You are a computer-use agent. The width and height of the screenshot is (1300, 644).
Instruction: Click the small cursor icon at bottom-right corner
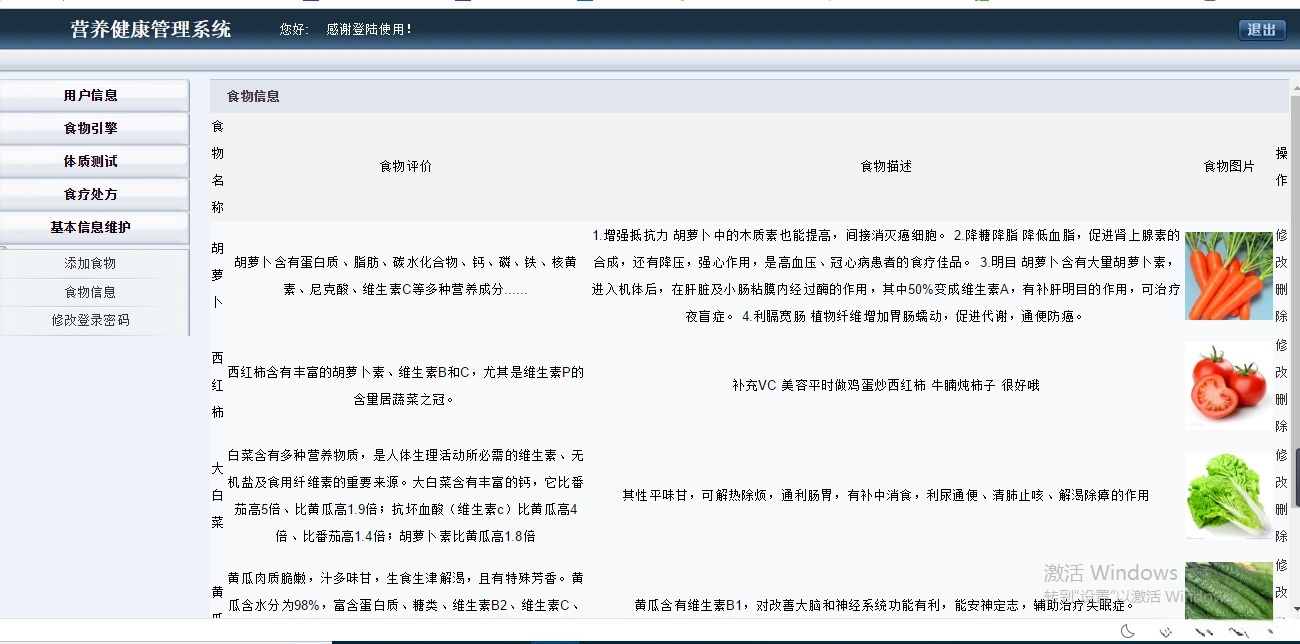pyautogui.click(x=1271, y=631)
